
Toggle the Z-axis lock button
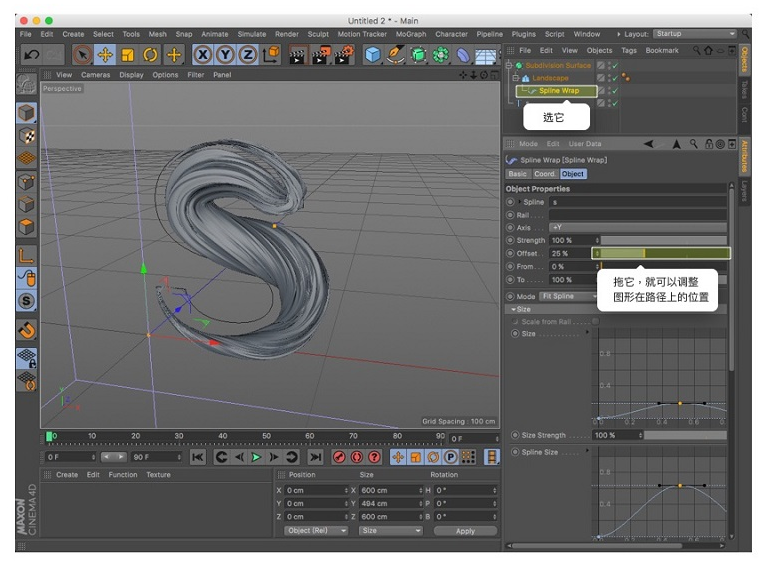click(247, 55)
